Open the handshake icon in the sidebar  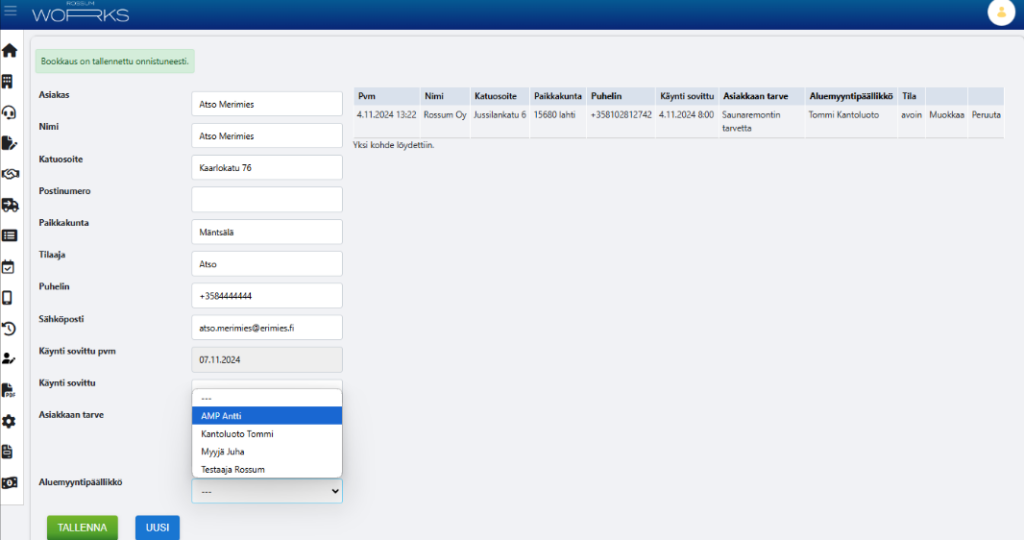[10, 174]
